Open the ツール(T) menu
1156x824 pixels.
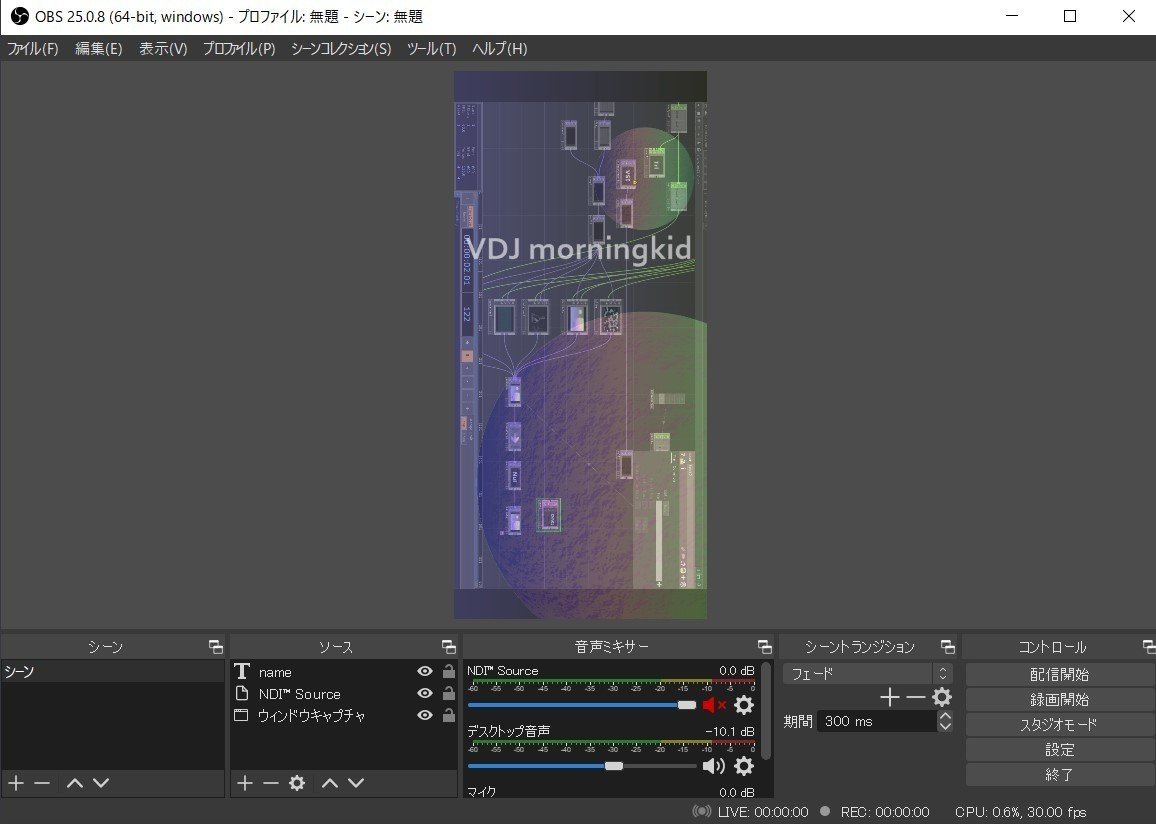pyautogui.click(x=432, y=49)
